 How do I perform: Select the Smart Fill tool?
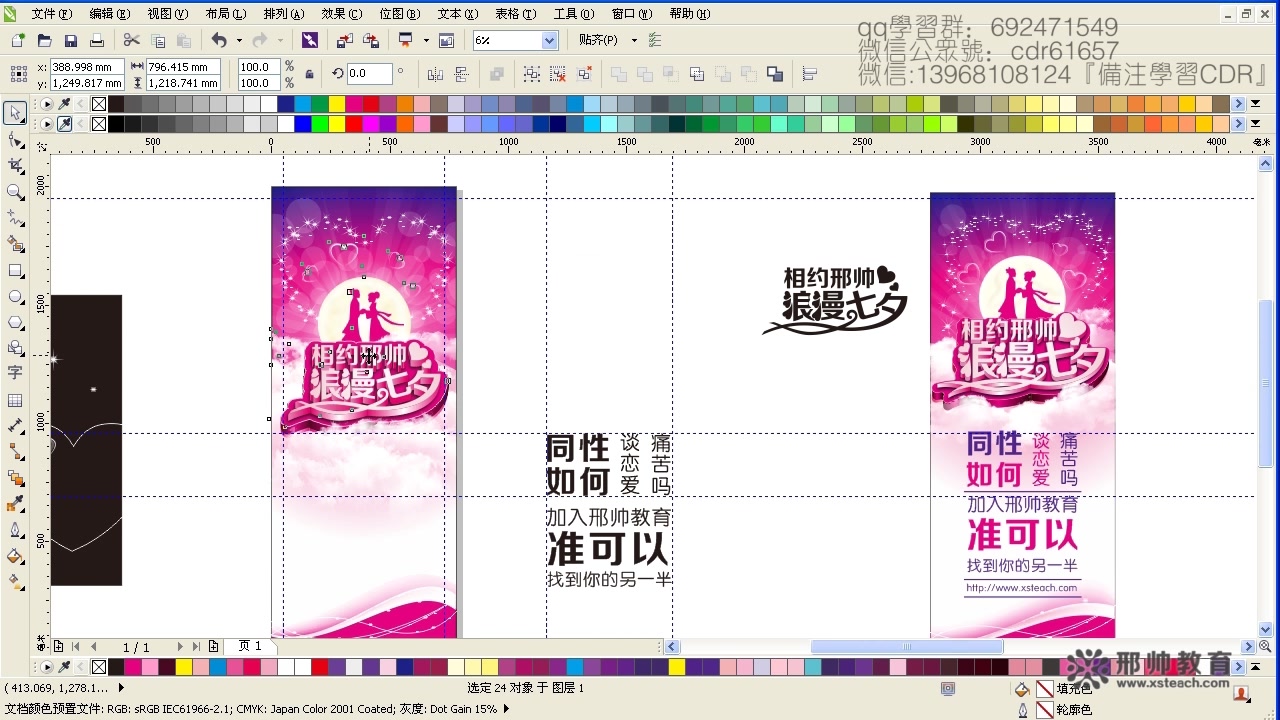click(15, 244)
